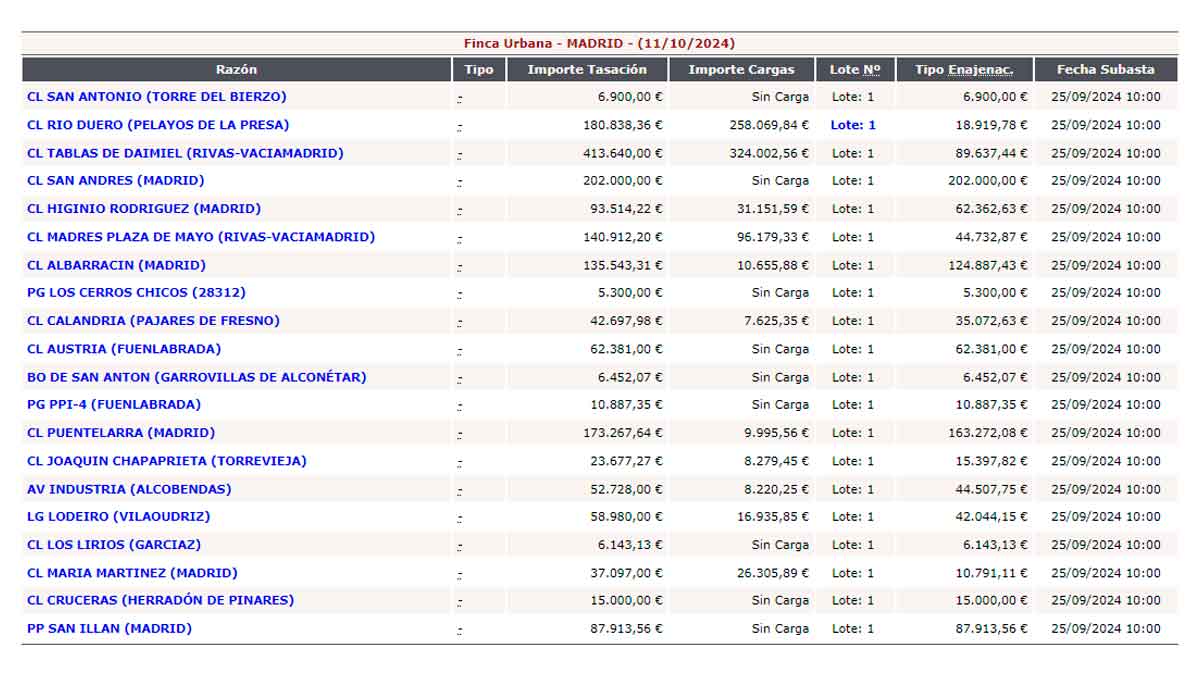View the CL PUENTELARRA (MADRID) listing

121,433
